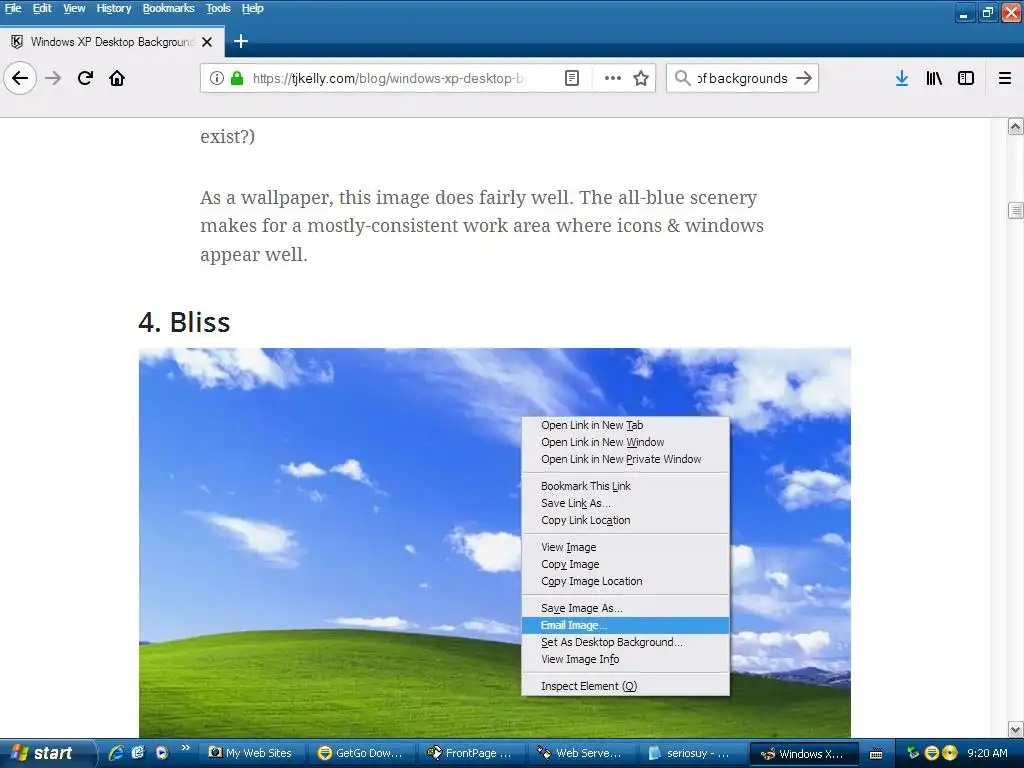The image size is (1024, 768).
Task: Select the highlighted Email Image... entry
Action: [x=626, y=625]
